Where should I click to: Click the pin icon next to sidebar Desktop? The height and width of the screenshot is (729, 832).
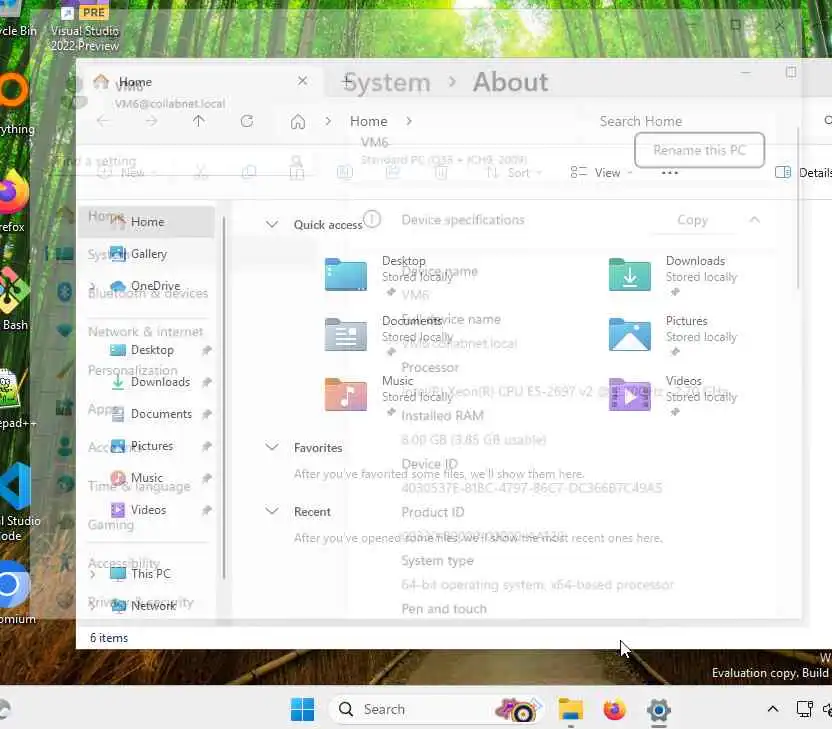pos(207,350)
